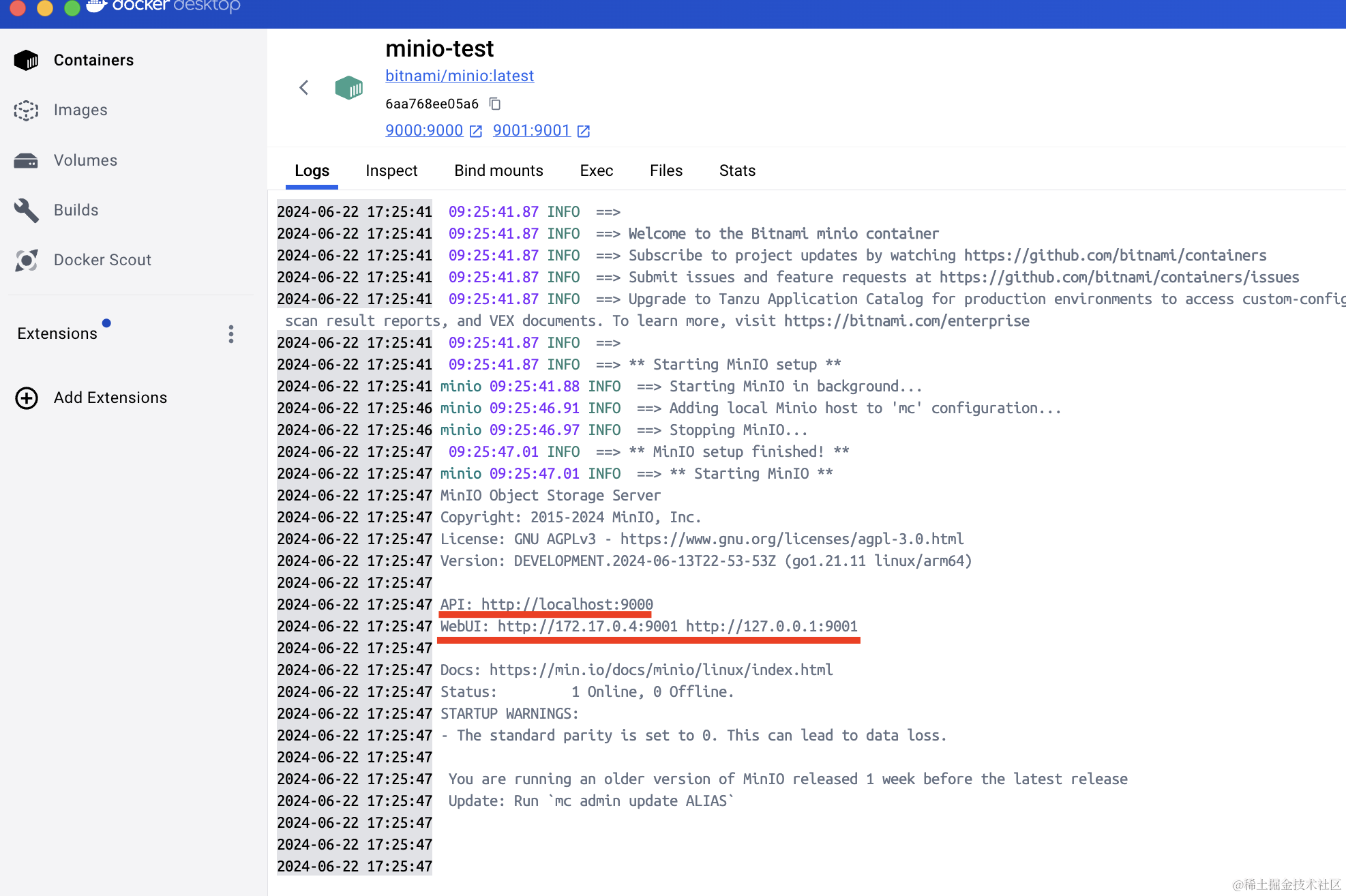Switch to the Inspect tab
The image size is (1346, 896).
[x=391, y=170]
